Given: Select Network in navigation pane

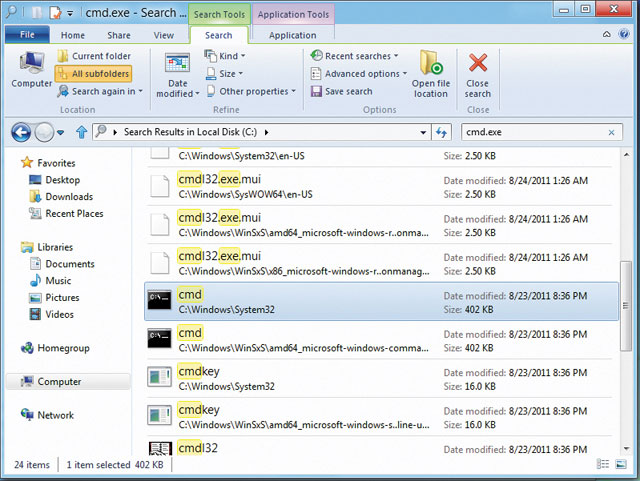Looking at the screenshot, I should point(47,415).
